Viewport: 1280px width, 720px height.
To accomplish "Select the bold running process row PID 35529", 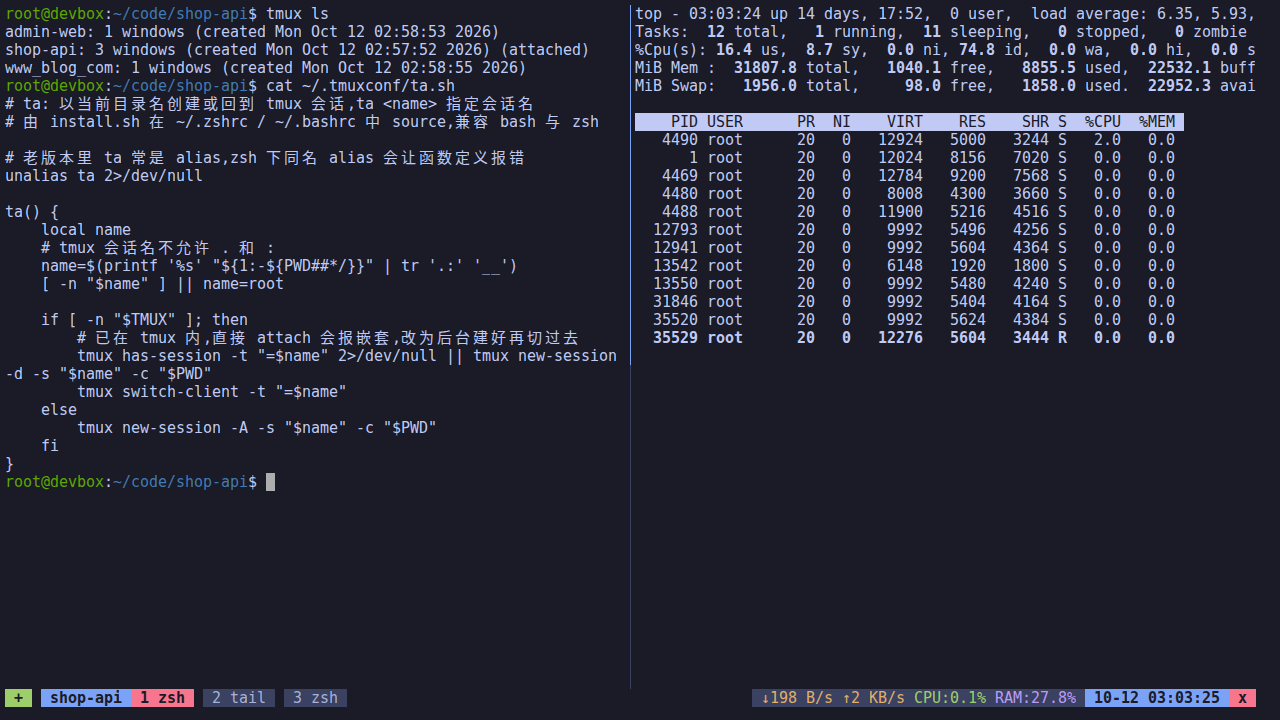I will click(909, 338).
